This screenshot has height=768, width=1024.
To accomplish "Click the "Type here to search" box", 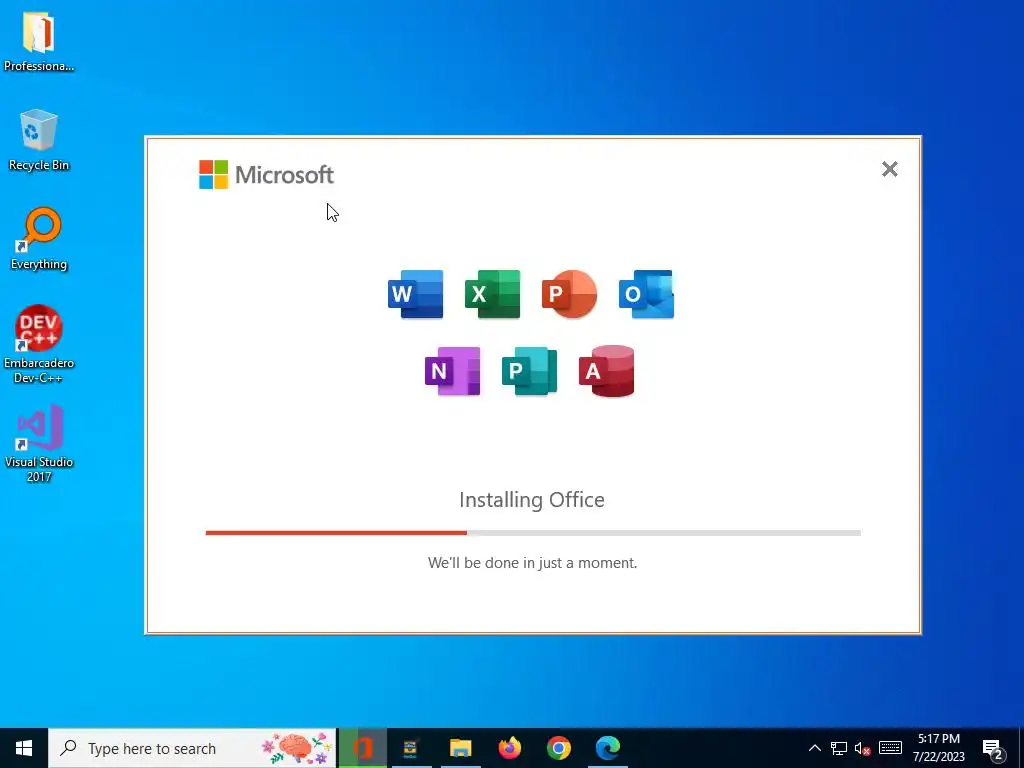I will [x=193, y=748].
